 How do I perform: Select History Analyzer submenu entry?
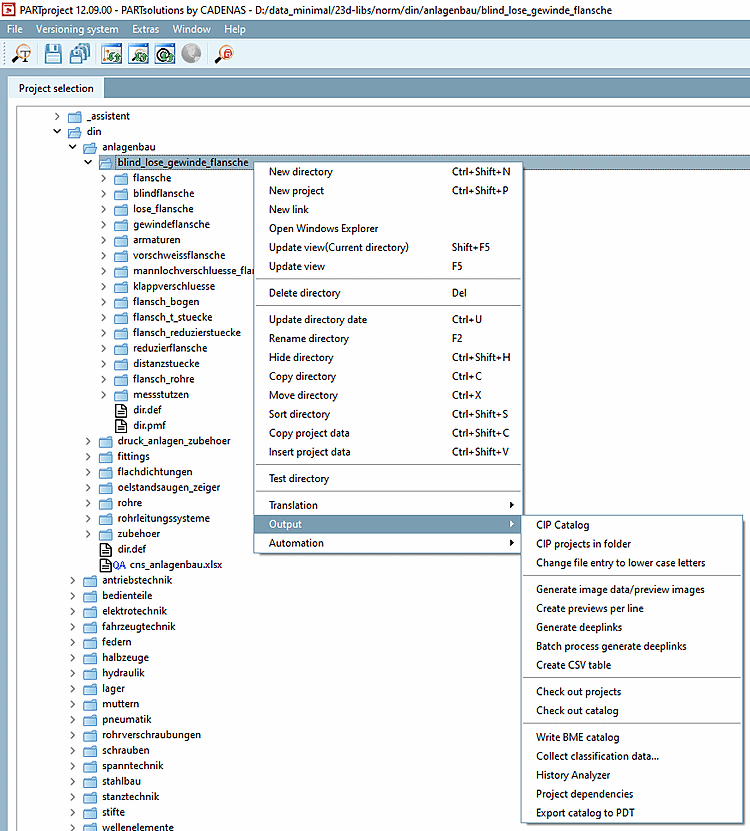click(x=632, y=775)
